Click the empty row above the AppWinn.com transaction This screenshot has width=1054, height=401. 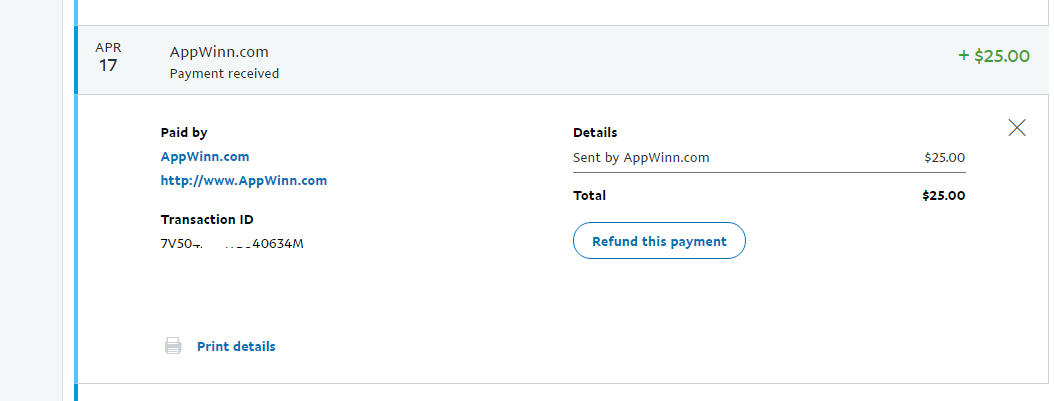point(560,12)
